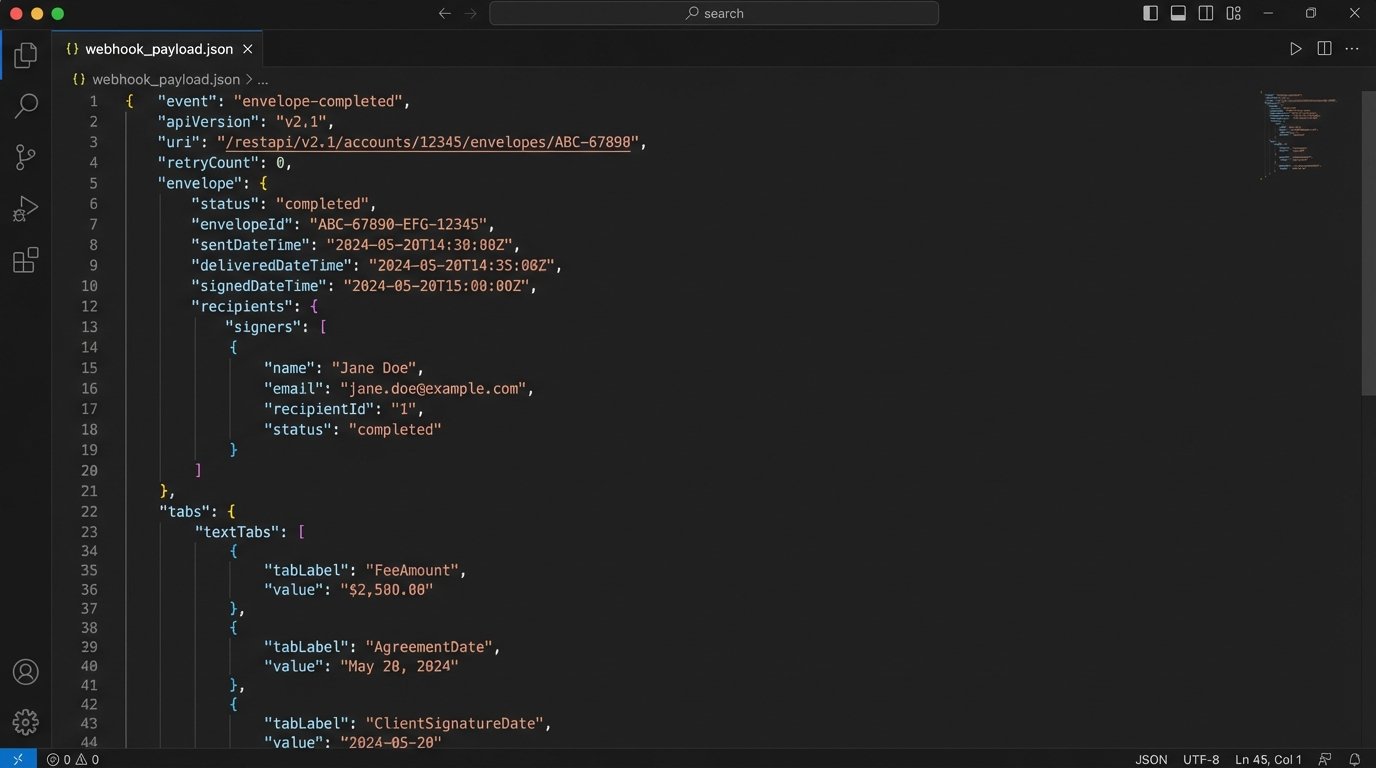Open the Source Control view

click(x=25, y=157)
